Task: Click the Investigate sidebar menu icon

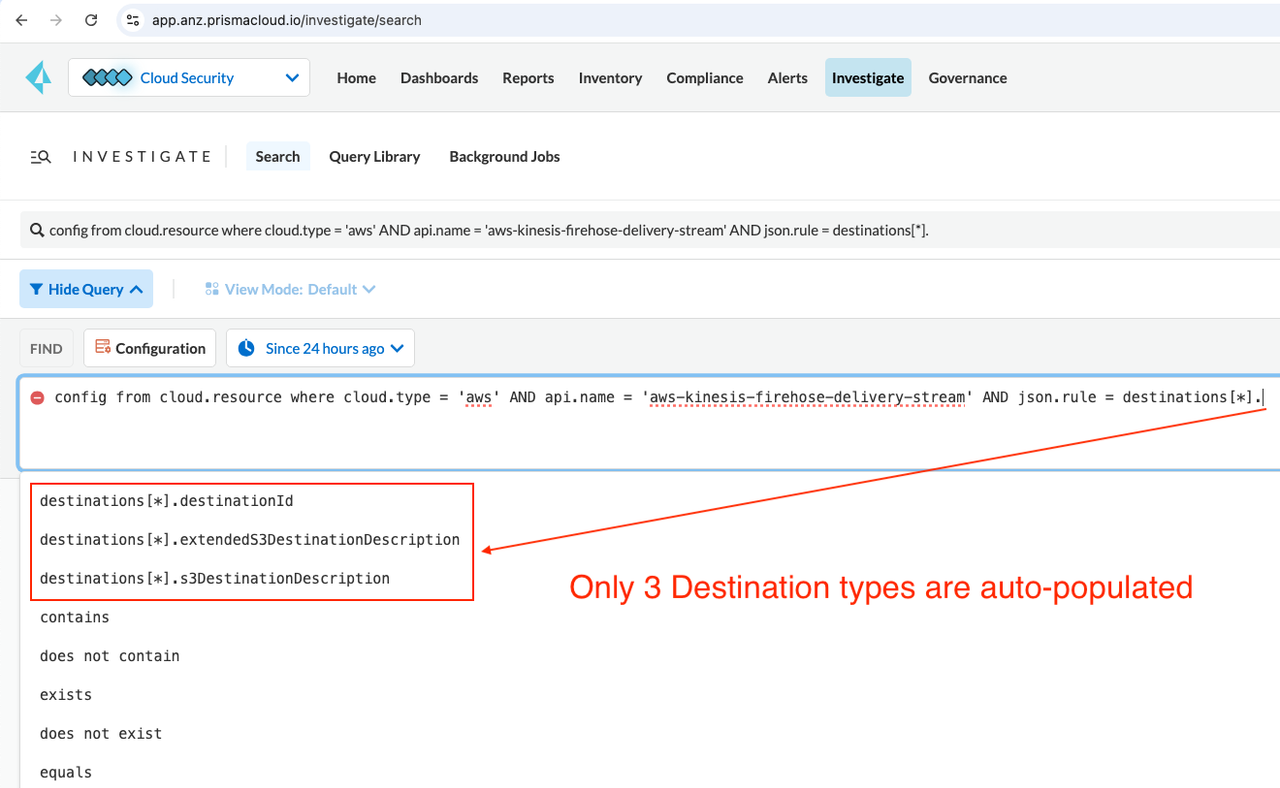Action: (x=41, y=157)
